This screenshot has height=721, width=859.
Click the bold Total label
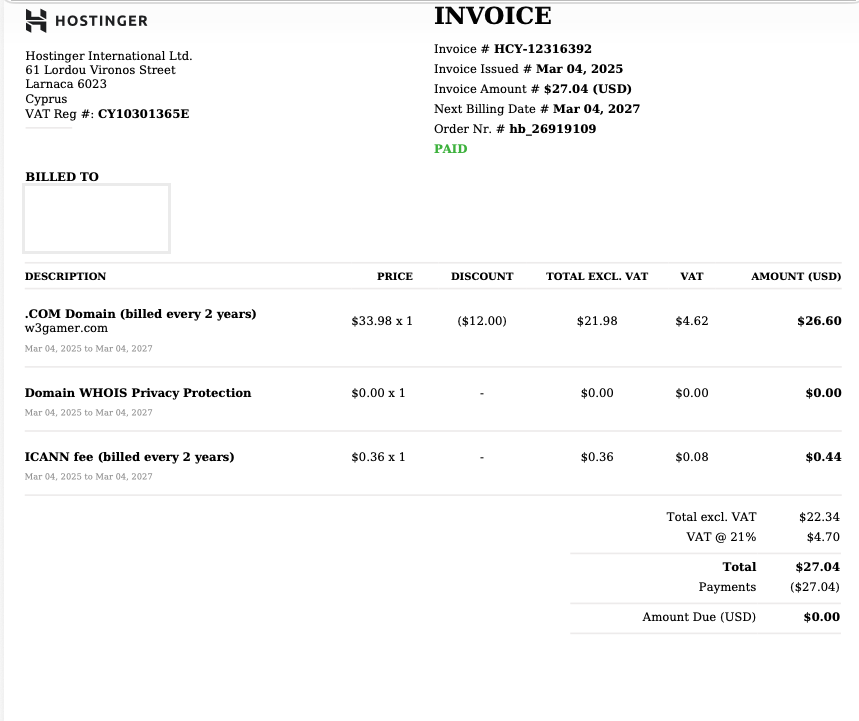[x=739, y=567]
